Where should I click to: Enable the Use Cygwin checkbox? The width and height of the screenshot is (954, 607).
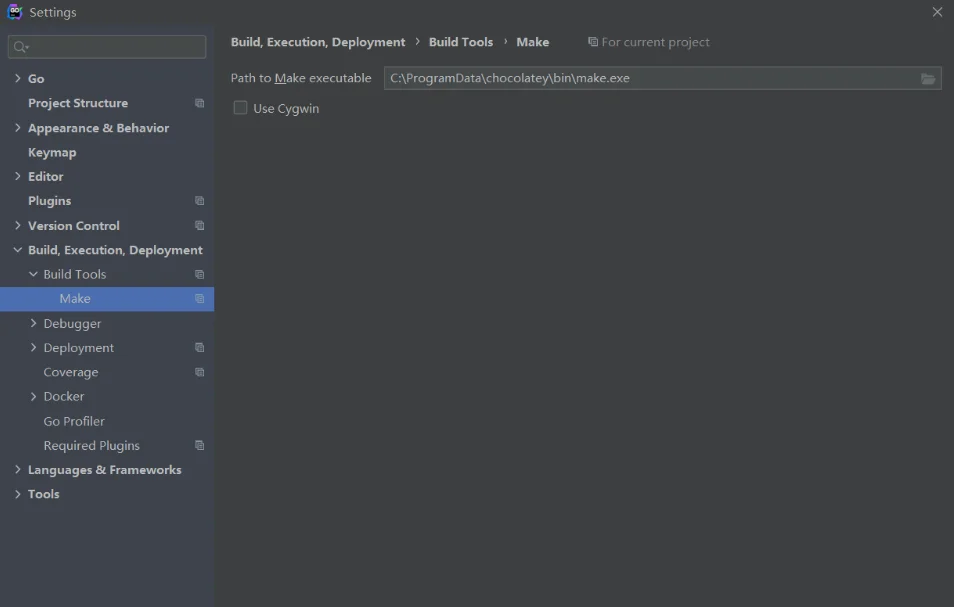(x=240, y=108)
